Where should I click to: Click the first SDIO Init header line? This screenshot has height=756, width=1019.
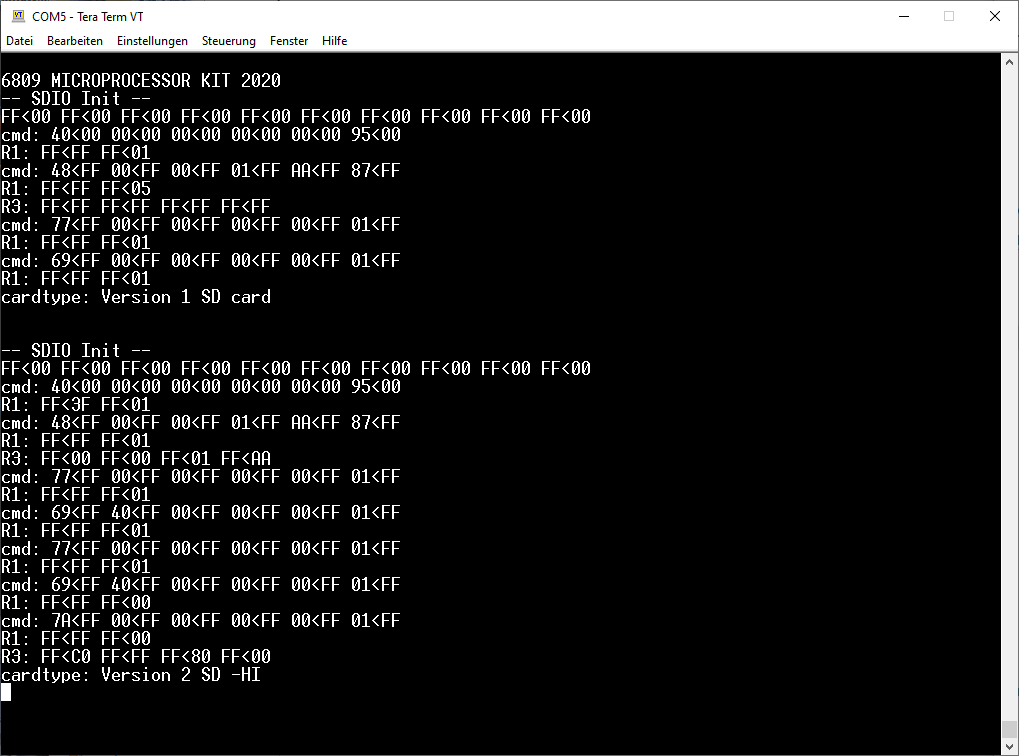pos(76,99)
